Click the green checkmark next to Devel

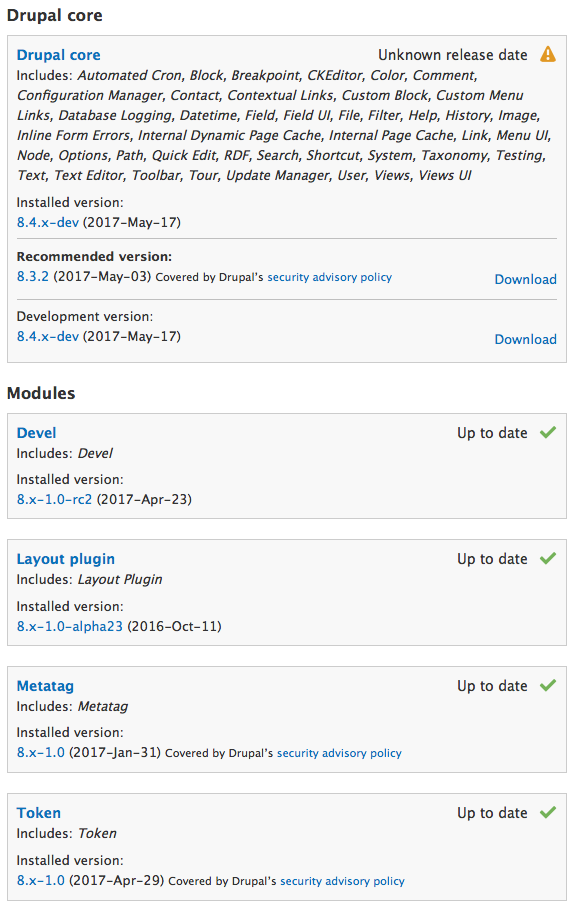[x=548, y=433]
